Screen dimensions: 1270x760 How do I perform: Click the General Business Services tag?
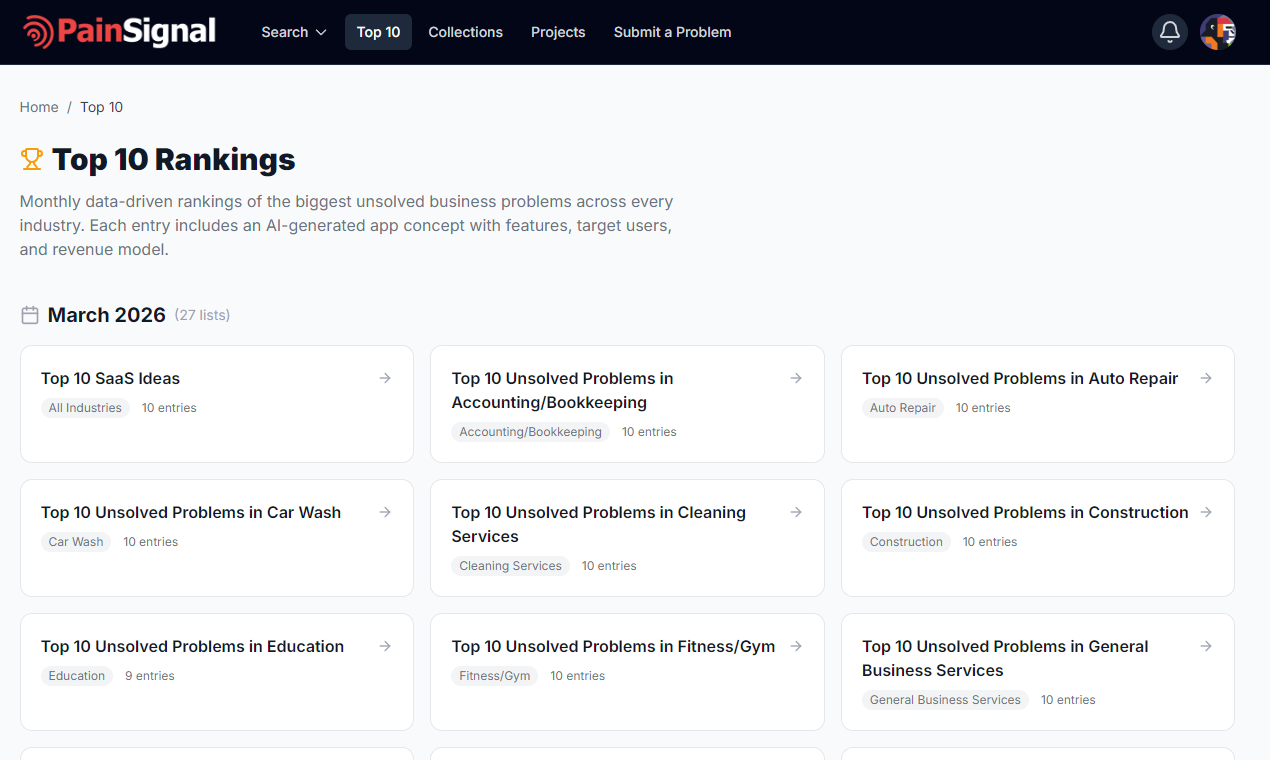click(x=945, y=700)
